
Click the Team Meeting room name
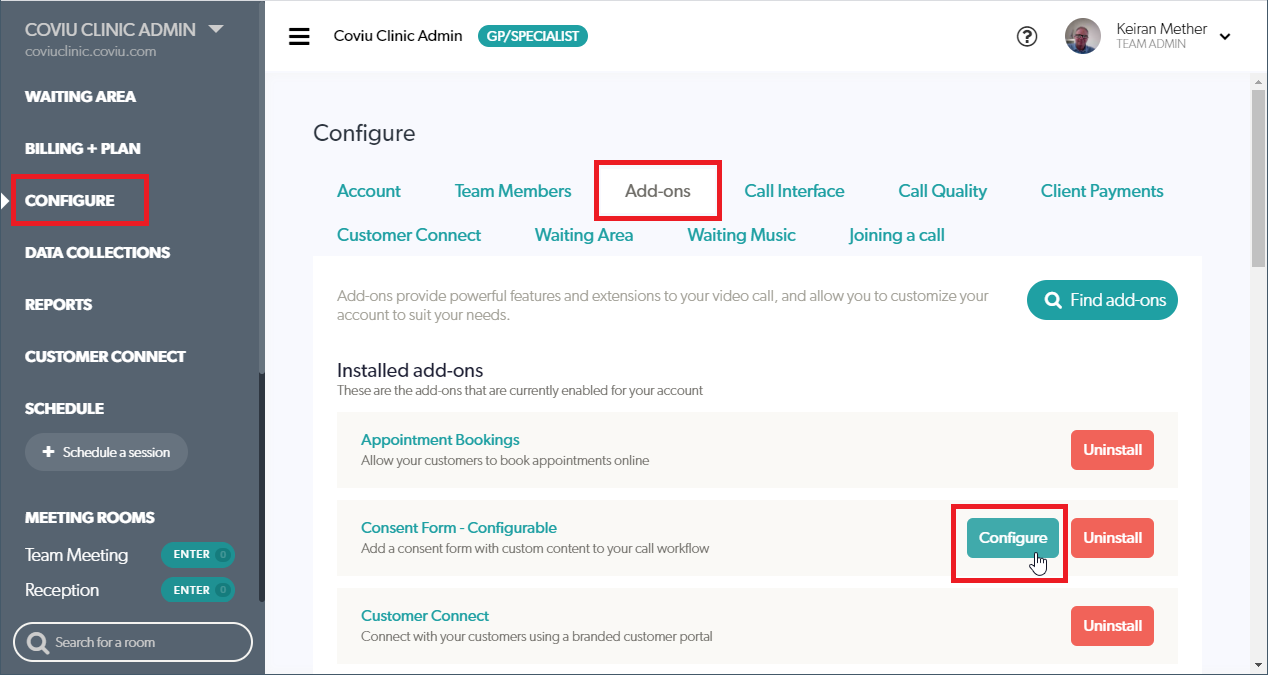[77, 555]
